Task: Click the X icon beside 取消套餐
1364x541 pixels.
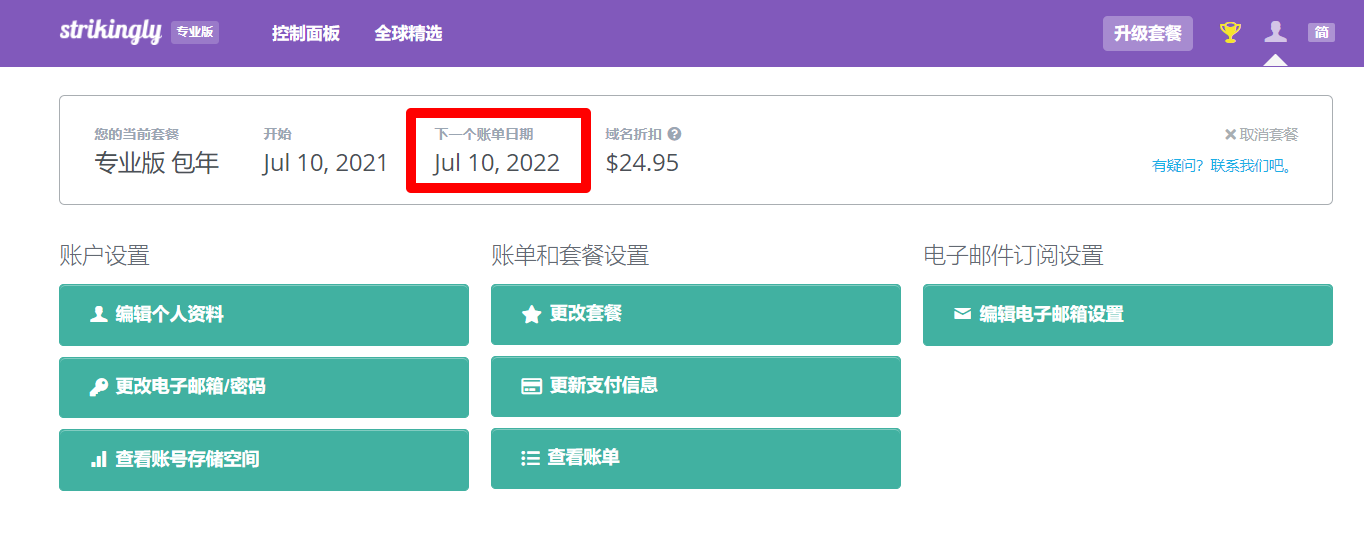Action: [1230, 135]
